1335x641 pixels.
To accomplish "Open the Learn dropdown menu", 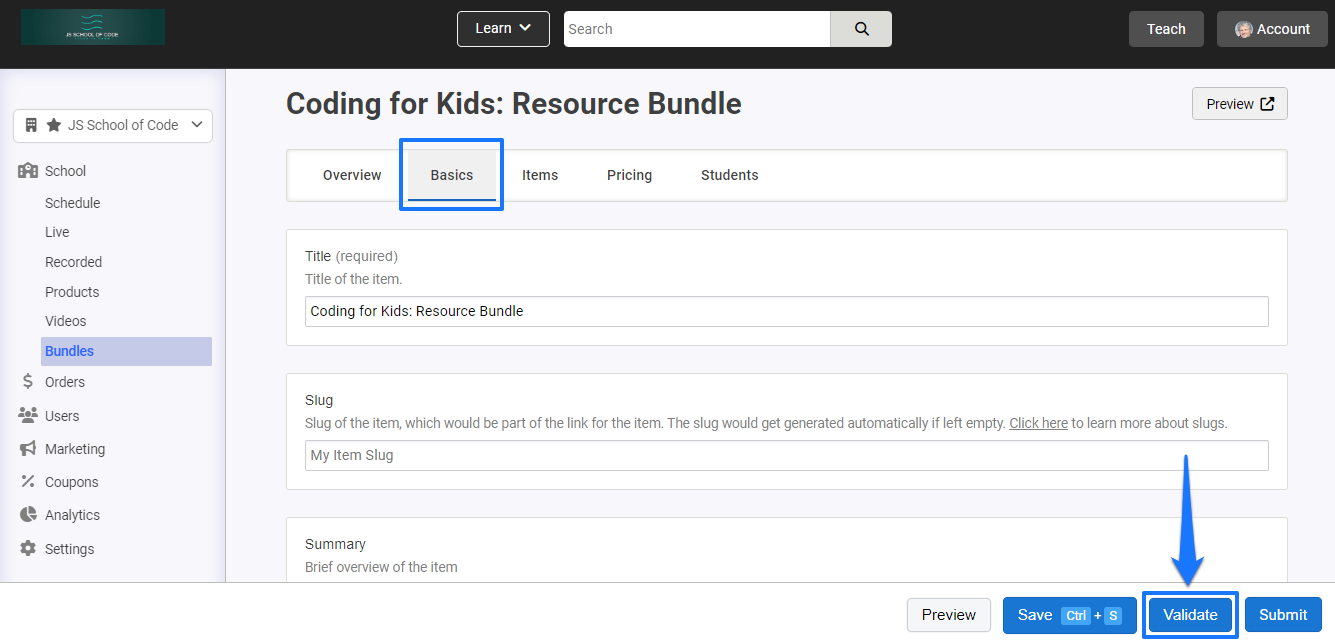I will (x=503, y=29).
